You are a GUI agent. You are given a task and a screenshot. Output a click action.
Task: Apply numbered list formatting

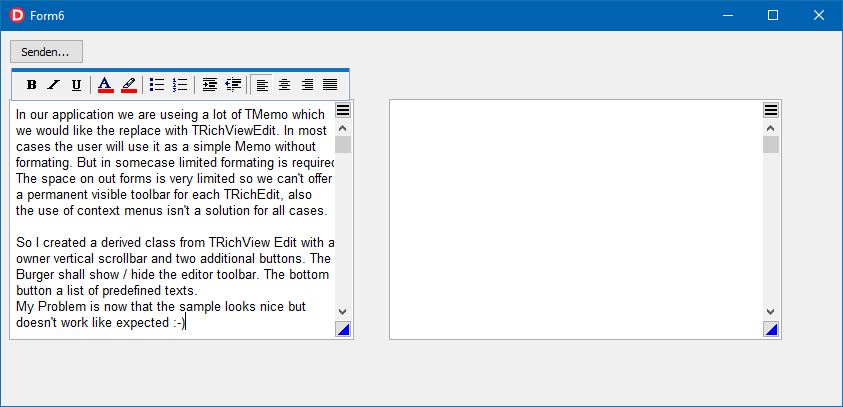(180, 85)
